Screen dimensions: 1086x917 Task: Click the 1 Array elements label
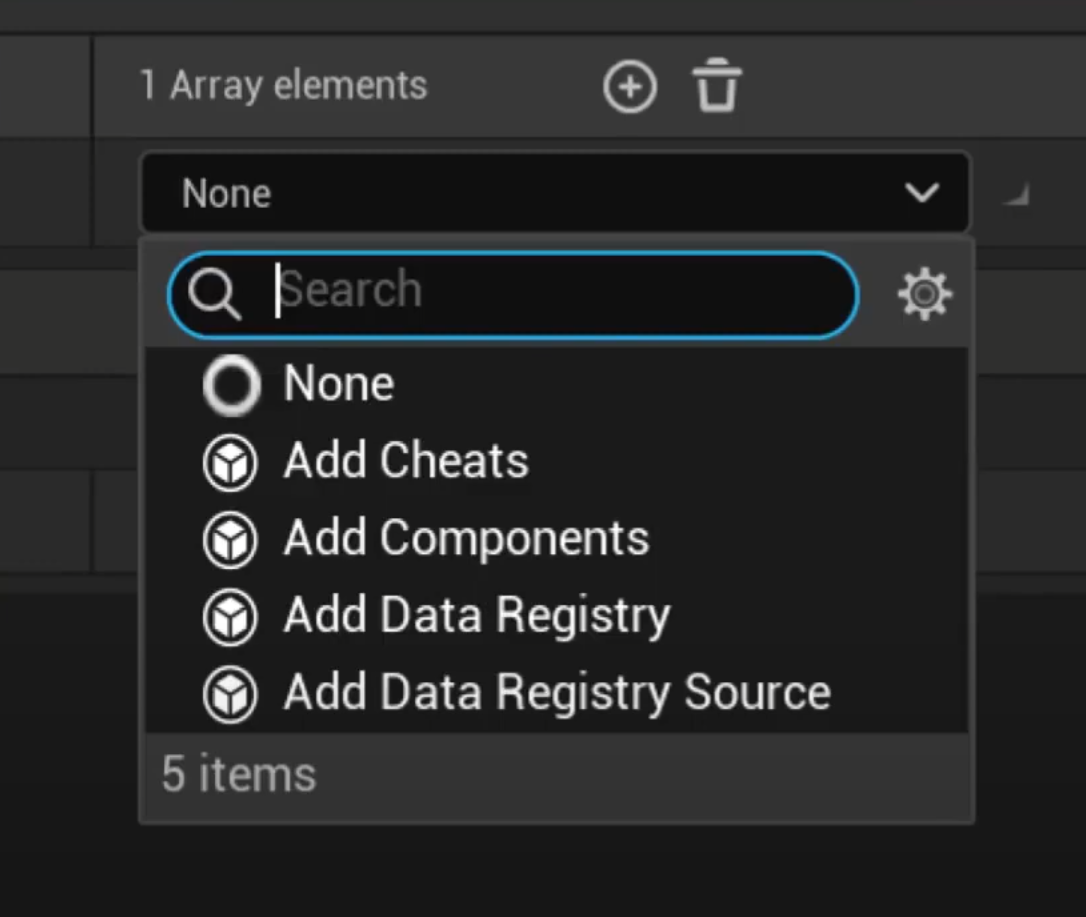click(x=283, y=86)
